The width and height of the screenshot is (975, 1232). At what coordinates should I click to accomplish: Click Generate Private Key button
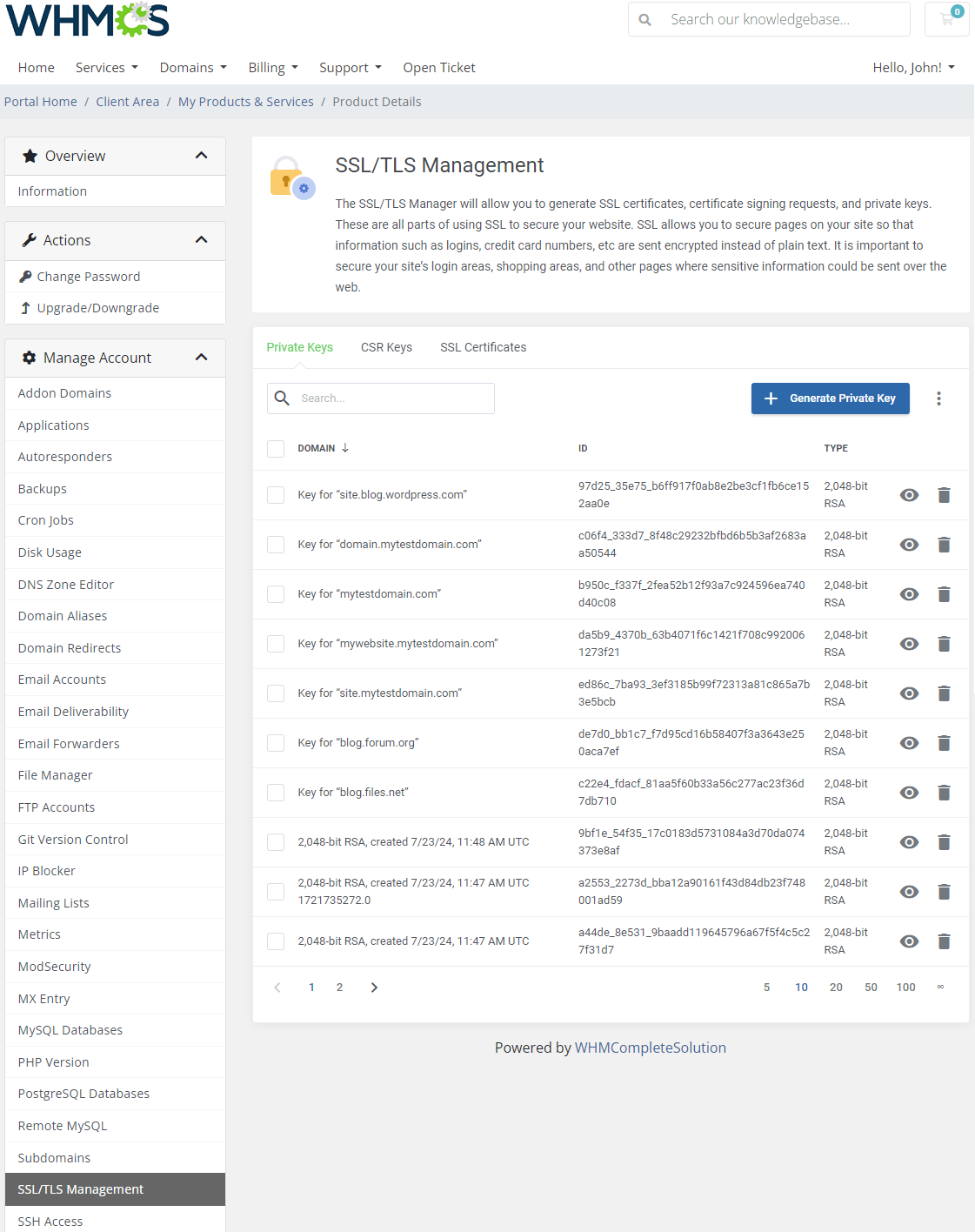(x=831, y=398)
